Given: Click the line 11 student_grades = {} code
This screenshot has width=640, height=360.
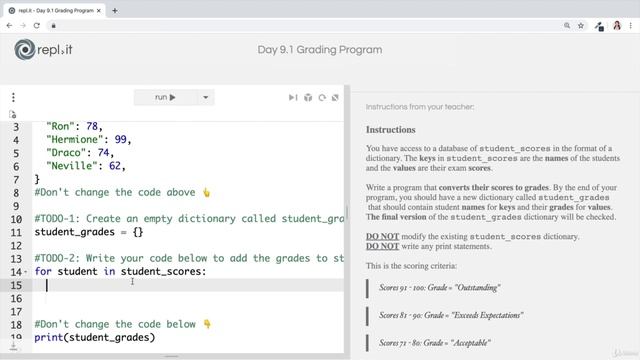Looking at the screenshot, I should point(89,232).
